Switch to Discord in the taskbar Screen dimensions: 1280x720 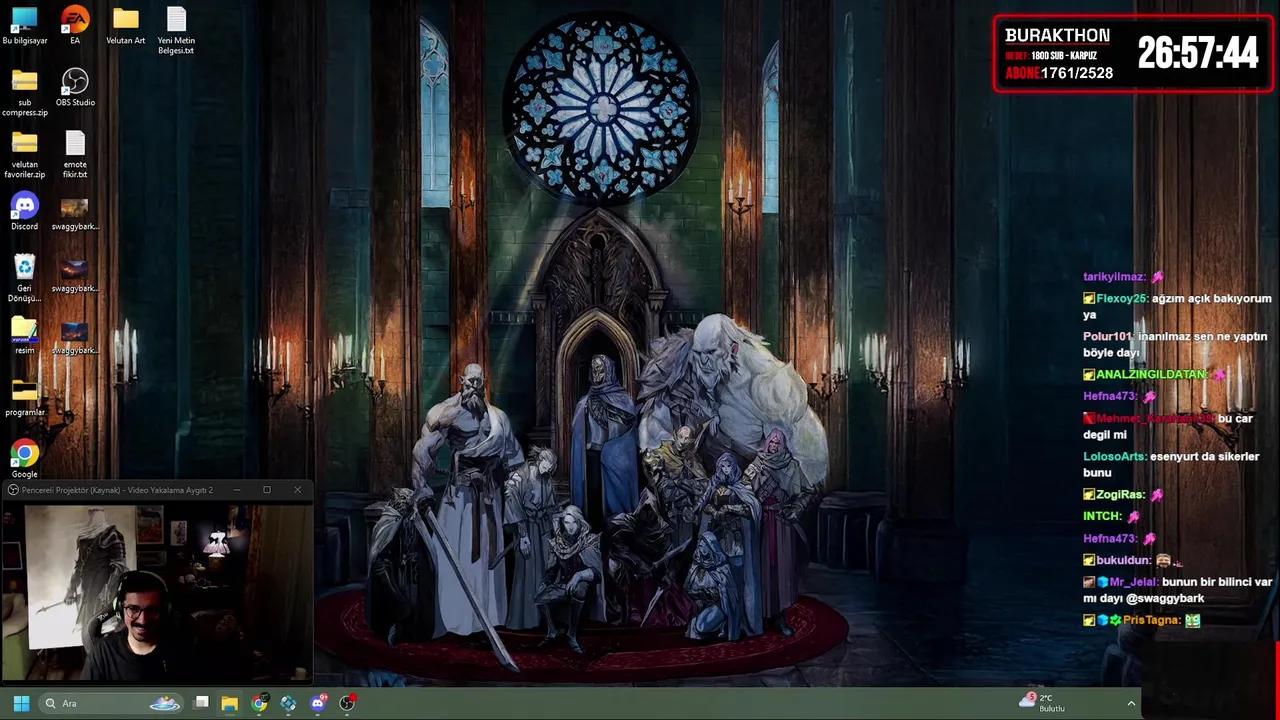[x=318, y=703]
